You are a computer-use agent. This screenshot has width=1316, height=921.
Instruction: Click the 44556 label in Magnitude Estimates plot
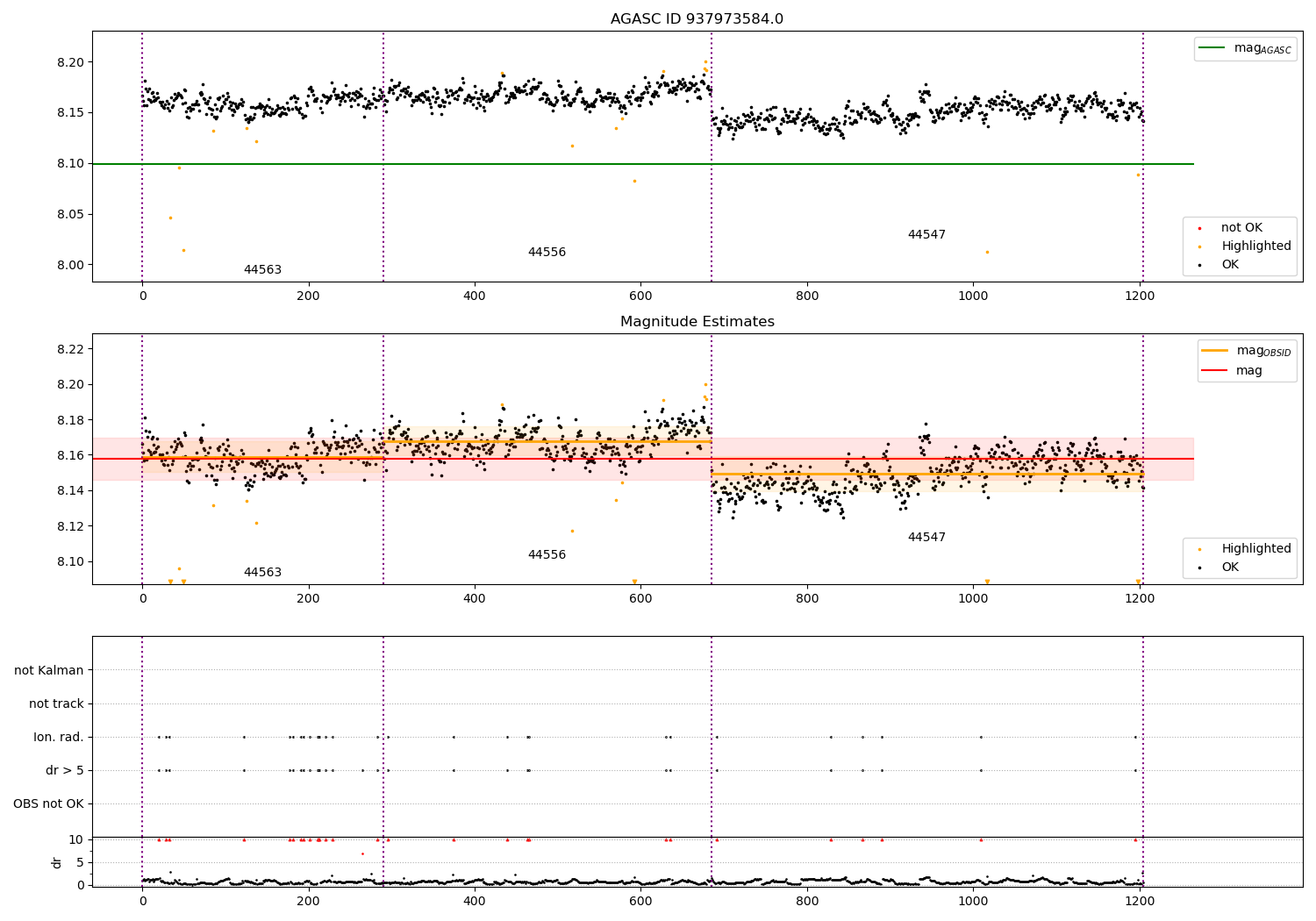pyautogui.click(x=547, y=555)
